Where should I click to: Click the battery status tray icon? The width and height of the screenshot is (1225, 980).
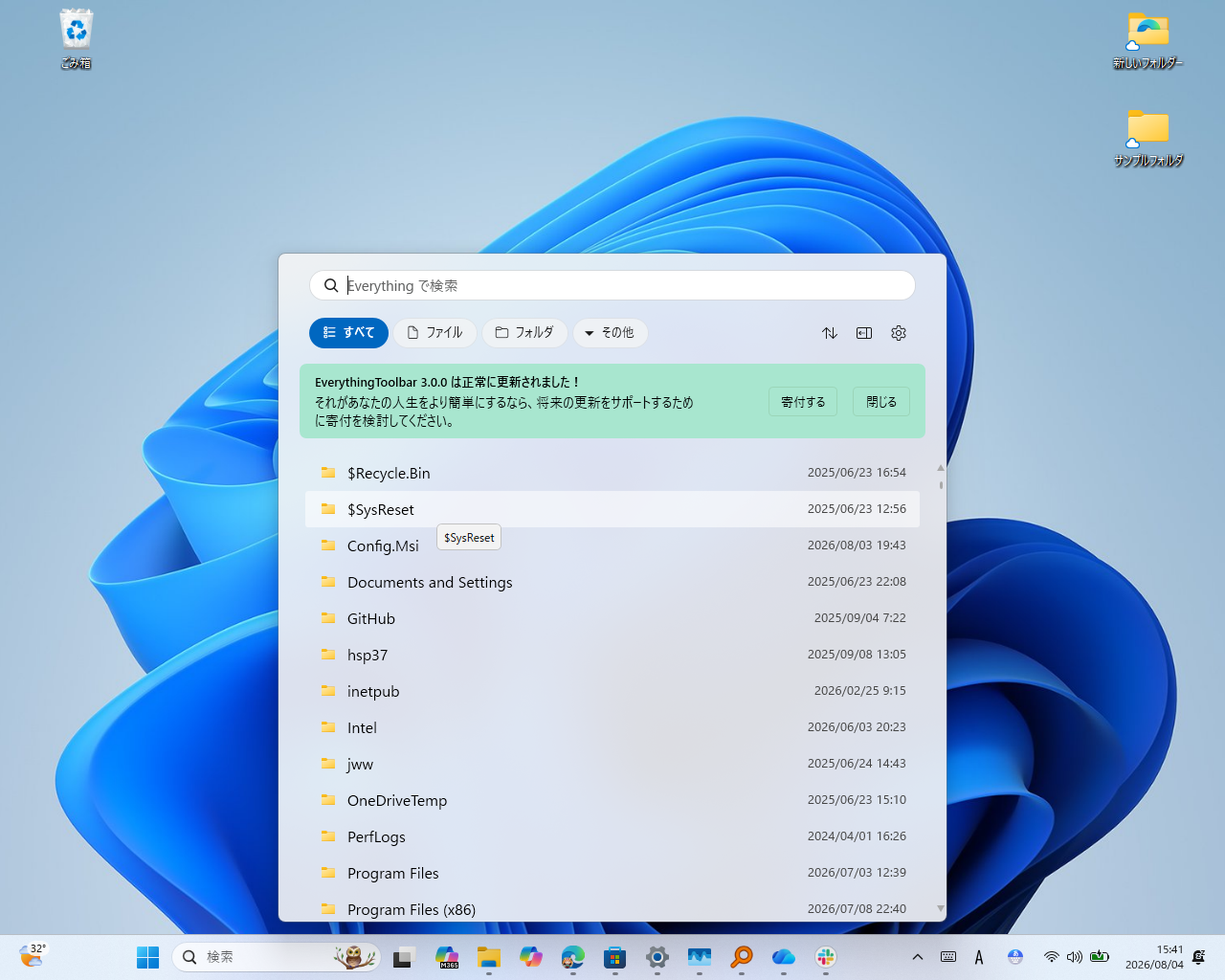pos(1100,957)
